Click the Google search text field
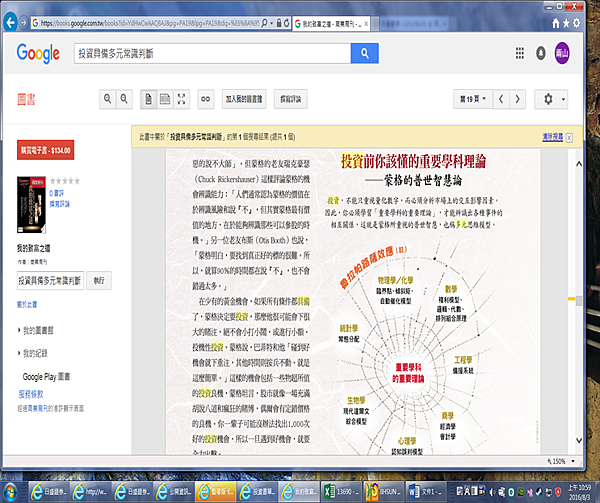600x503 pixels. [212, 53]
